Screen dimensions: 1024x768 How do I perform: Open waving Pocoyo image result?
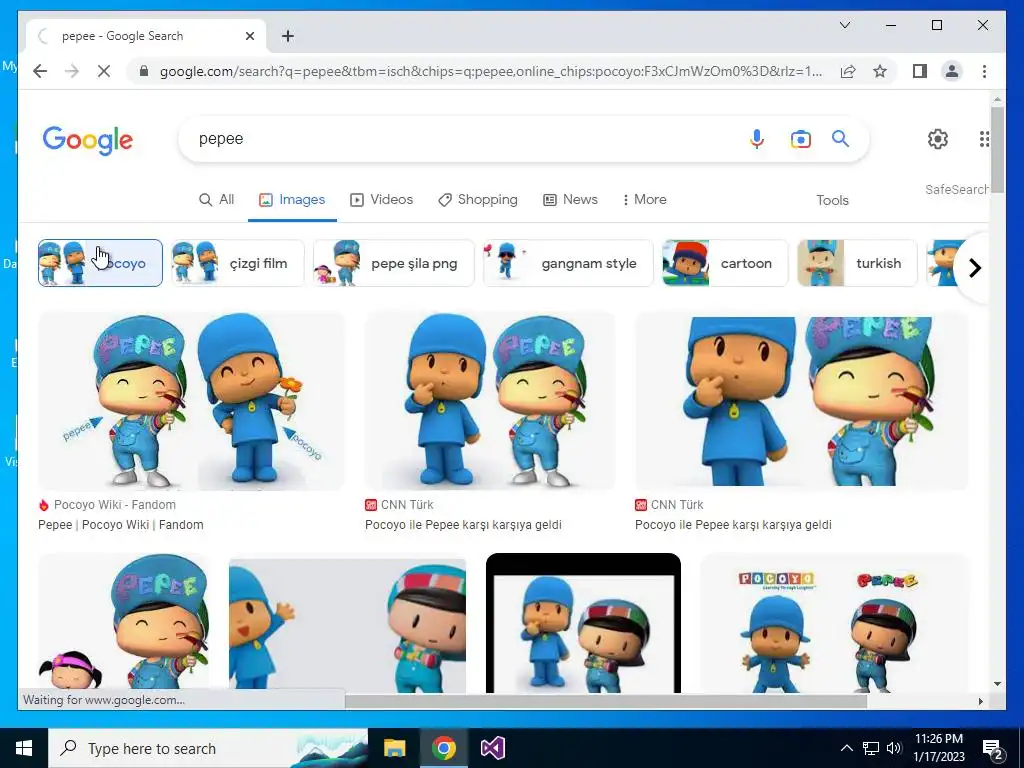click(347, 623)
